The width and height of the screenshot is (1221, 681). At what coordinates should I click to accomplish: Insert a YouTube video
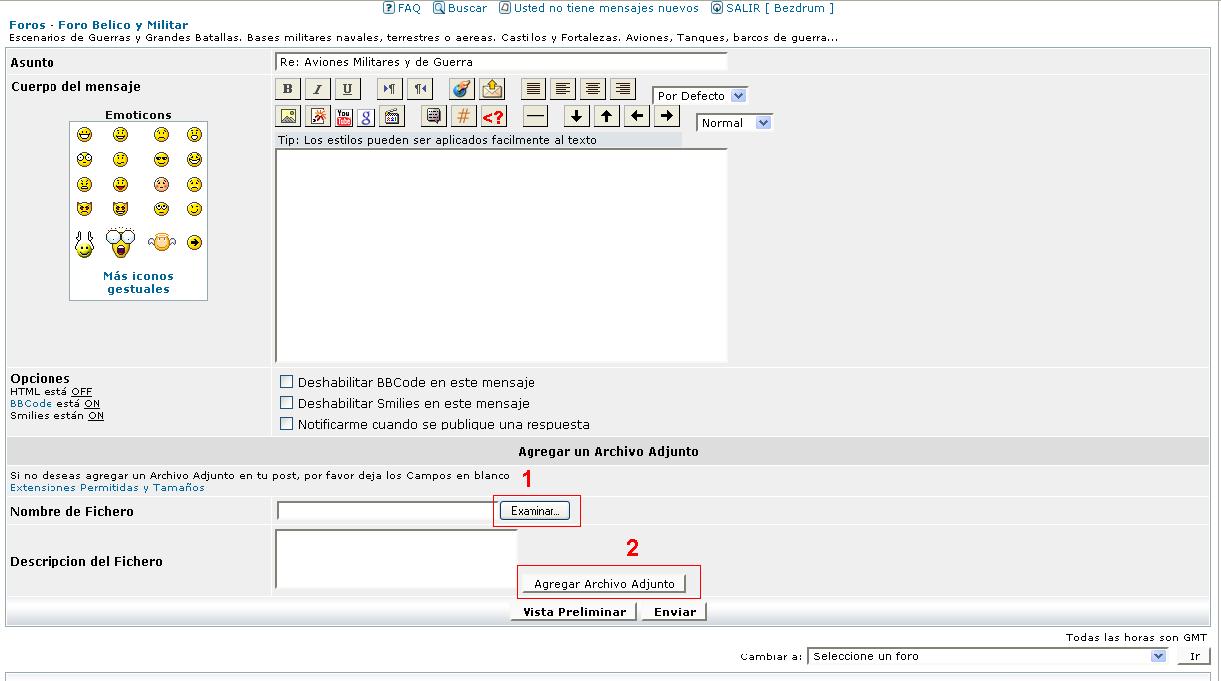coord(344,116)
